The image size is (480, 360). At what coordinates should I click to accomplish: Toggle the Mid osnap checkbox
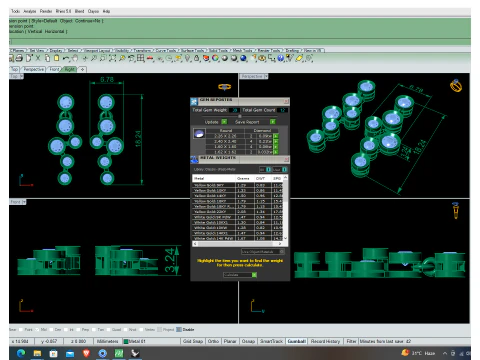coord(37,330)
